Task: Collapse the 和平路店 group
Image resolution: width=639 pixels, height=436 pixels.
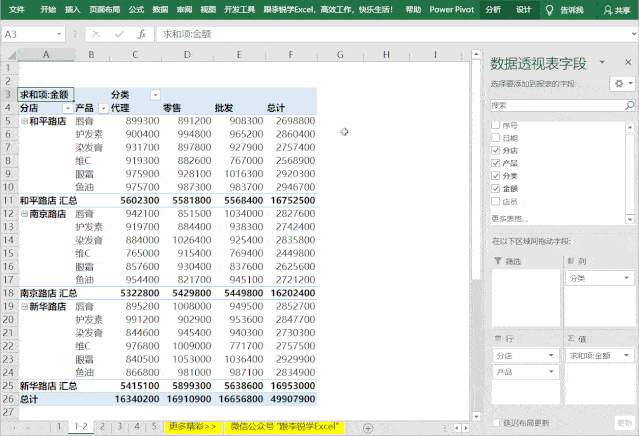Action: 24,121
